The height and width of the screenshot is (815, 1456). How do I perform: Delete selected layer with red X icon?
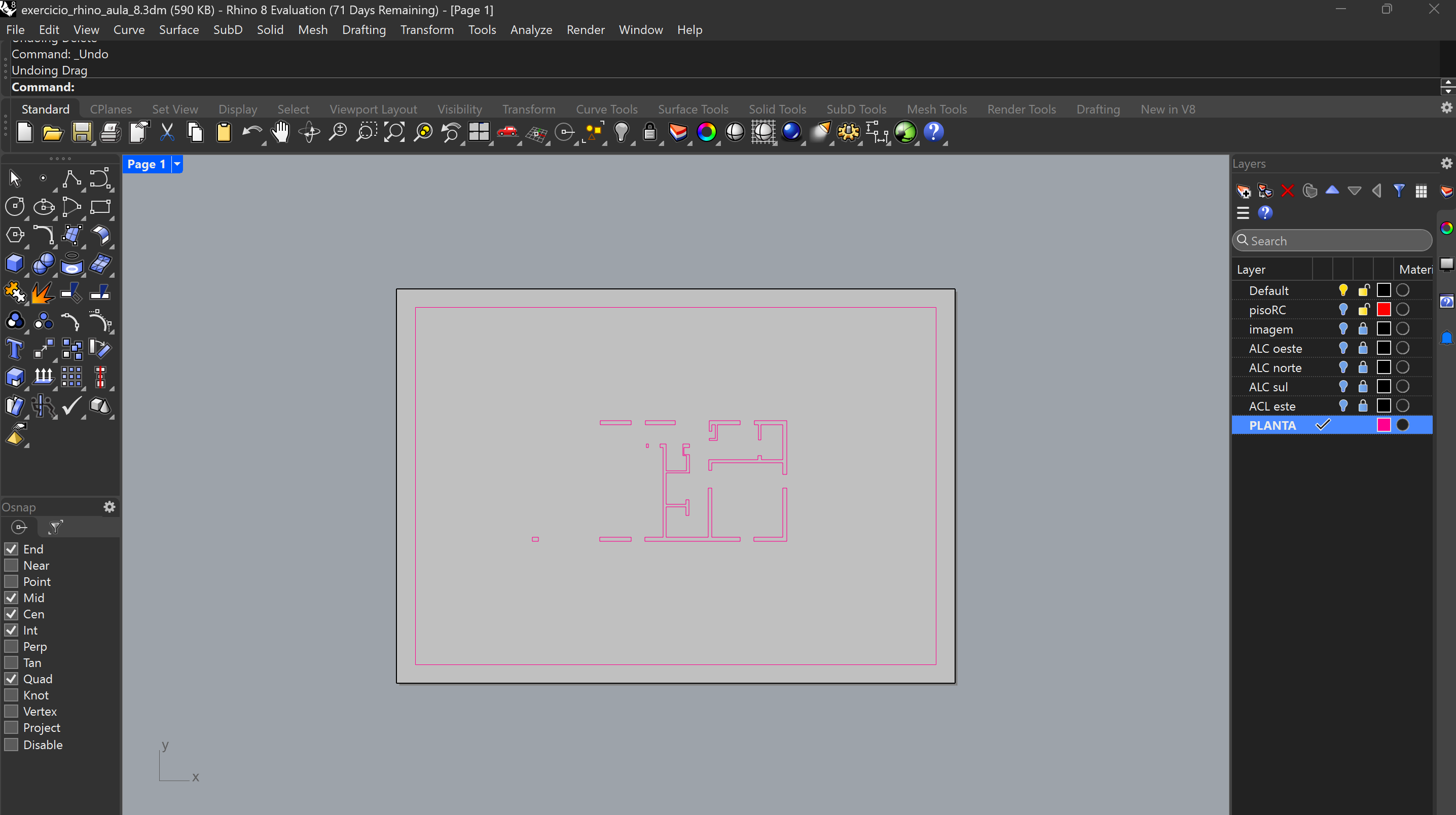[x=1288, y=191]
